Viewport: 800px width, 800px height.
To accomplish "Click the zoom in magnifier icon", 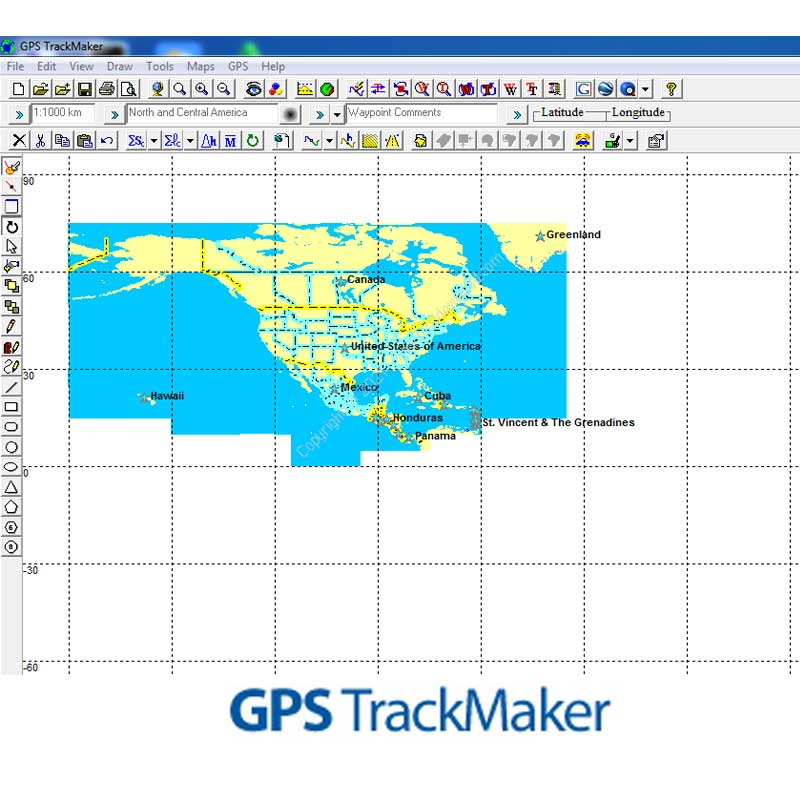I will pos(202,89).
